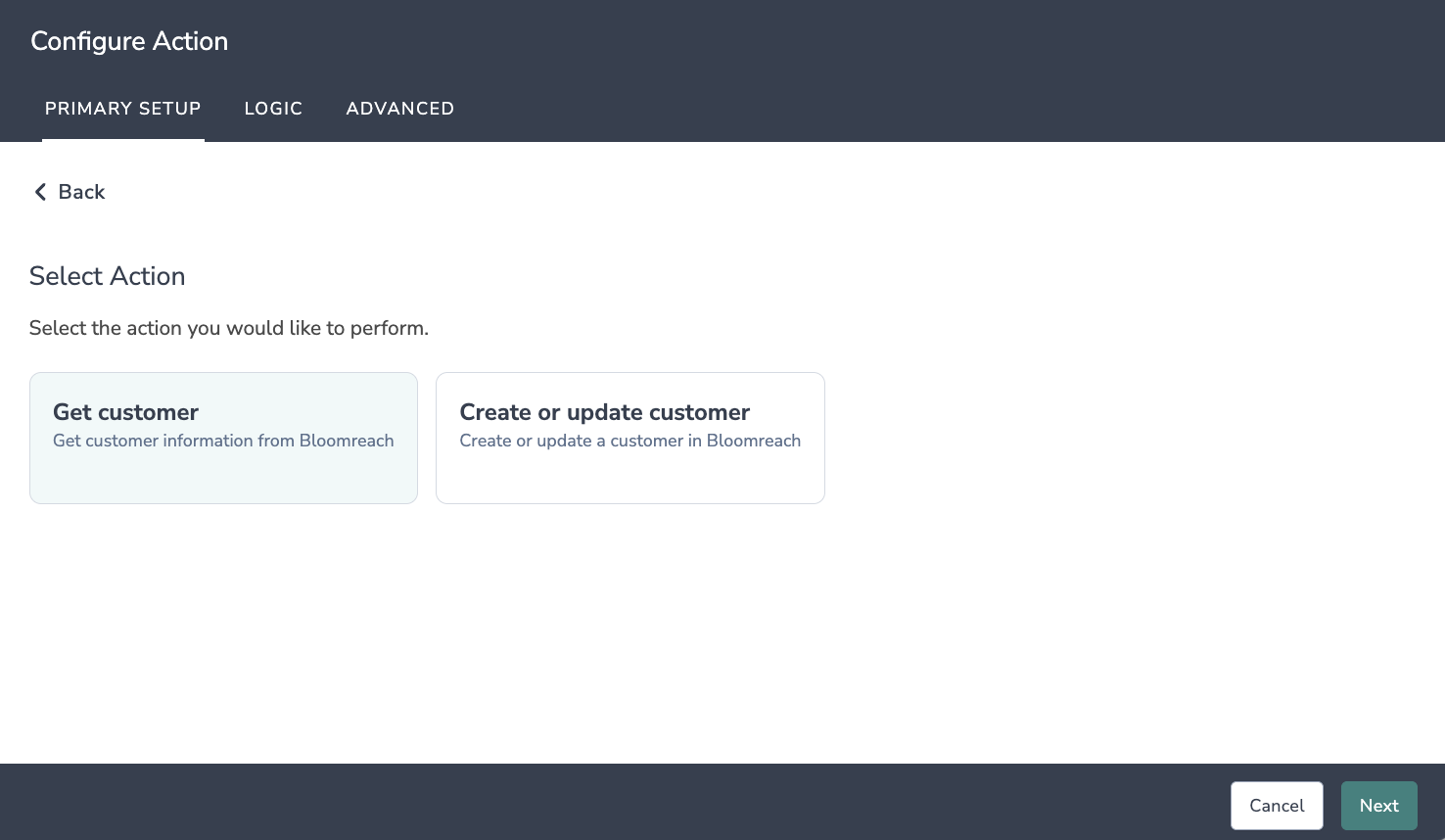
Task: Click the underline beneath Primary Setup tab
Action: click(x=122, y=140)
